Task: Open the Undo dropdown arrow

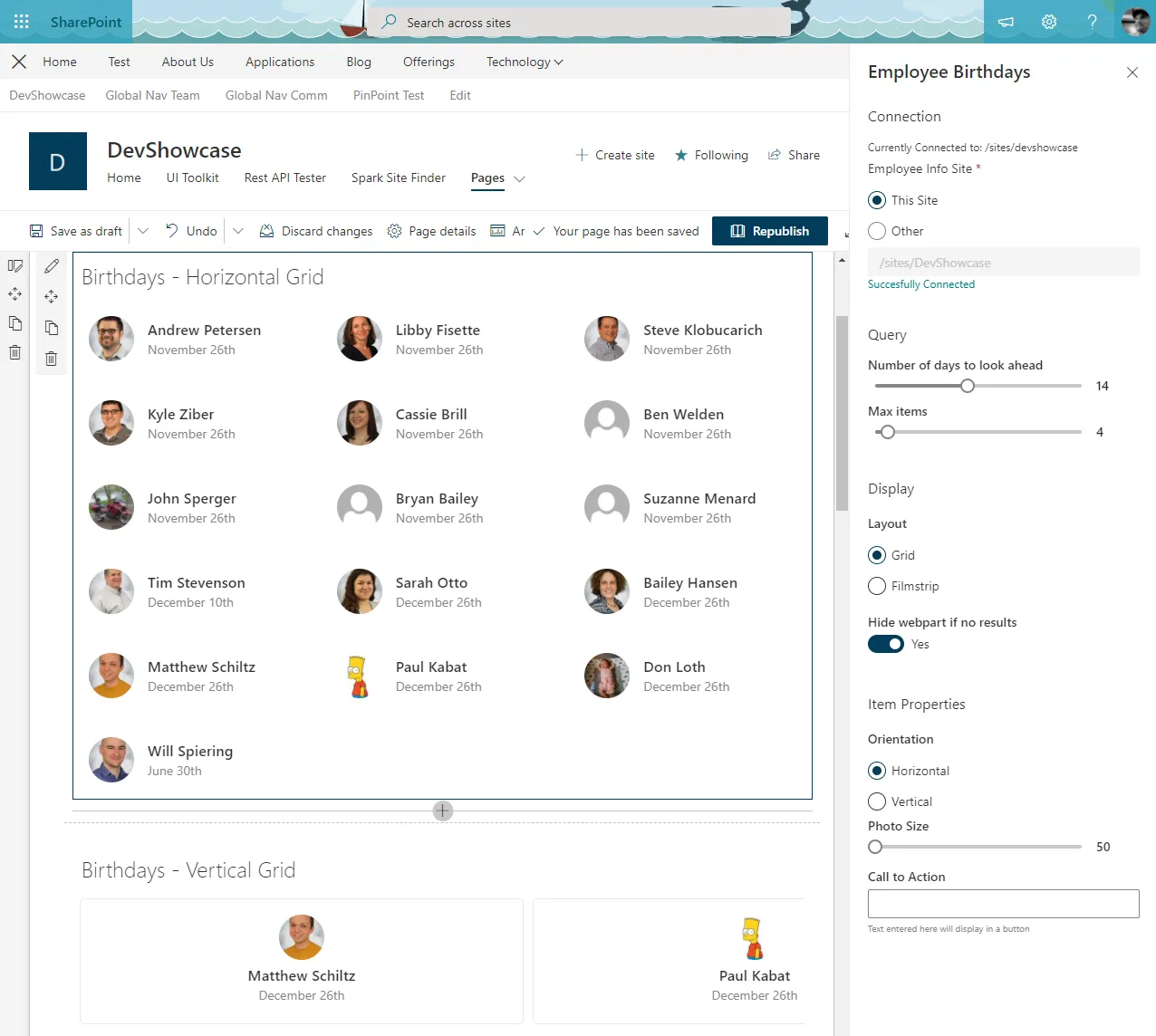Action: click(x=238, y=231)
